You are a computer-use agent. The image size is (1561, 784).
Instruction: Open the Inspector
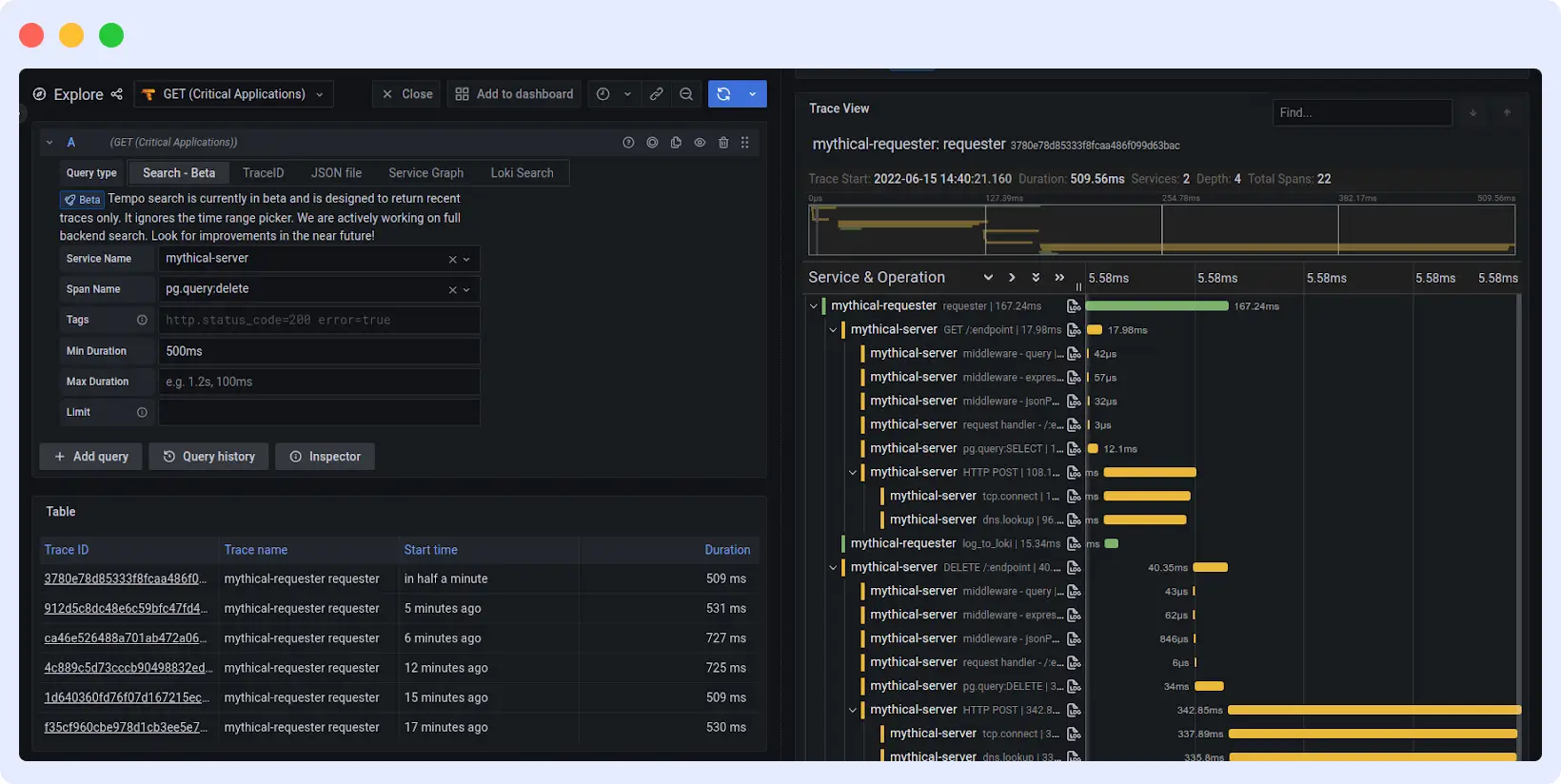(x=325, y=457)
